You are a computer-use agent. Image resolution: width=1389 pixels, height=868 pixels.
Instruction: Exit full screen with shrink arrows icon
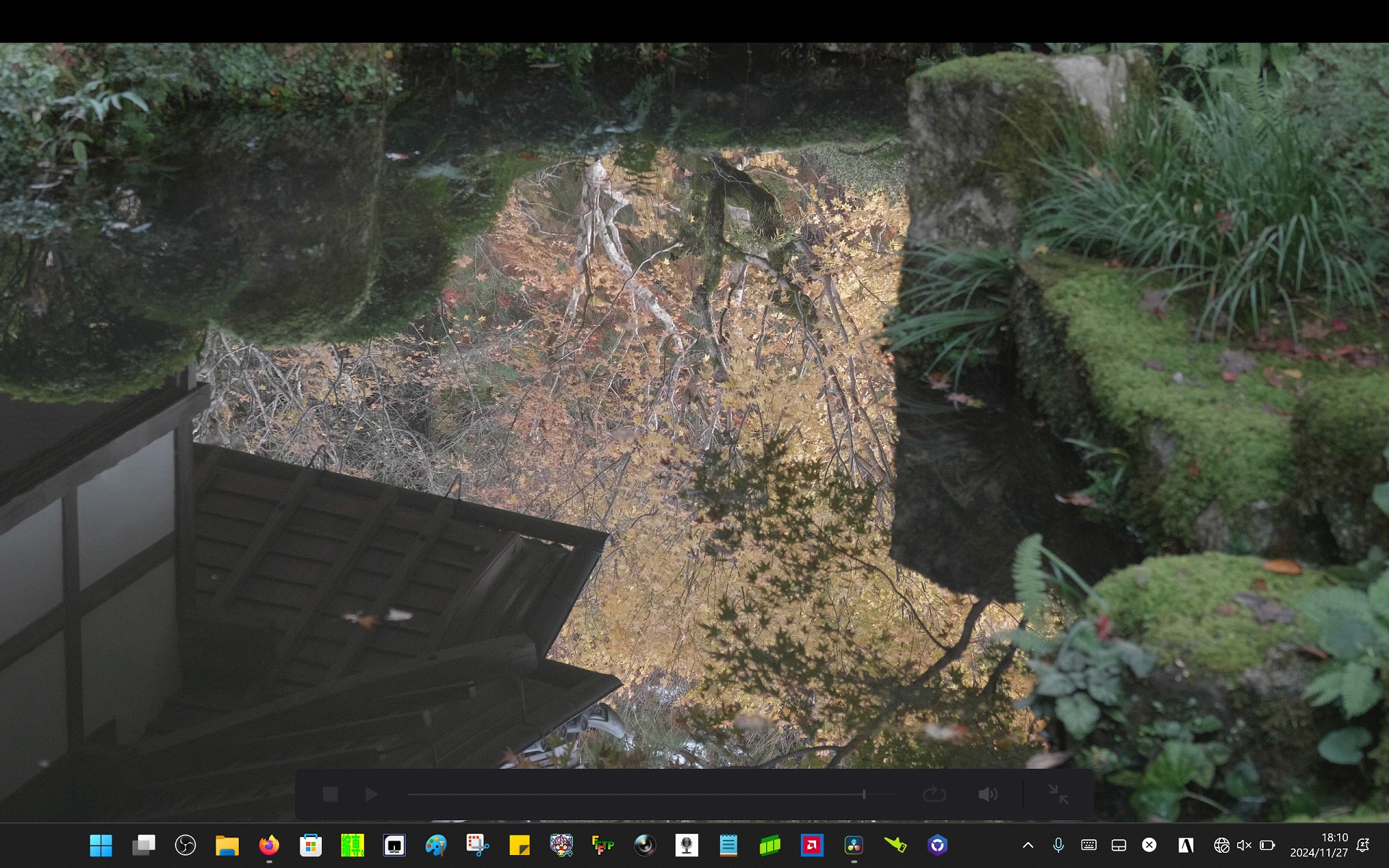coord(1058,794)
